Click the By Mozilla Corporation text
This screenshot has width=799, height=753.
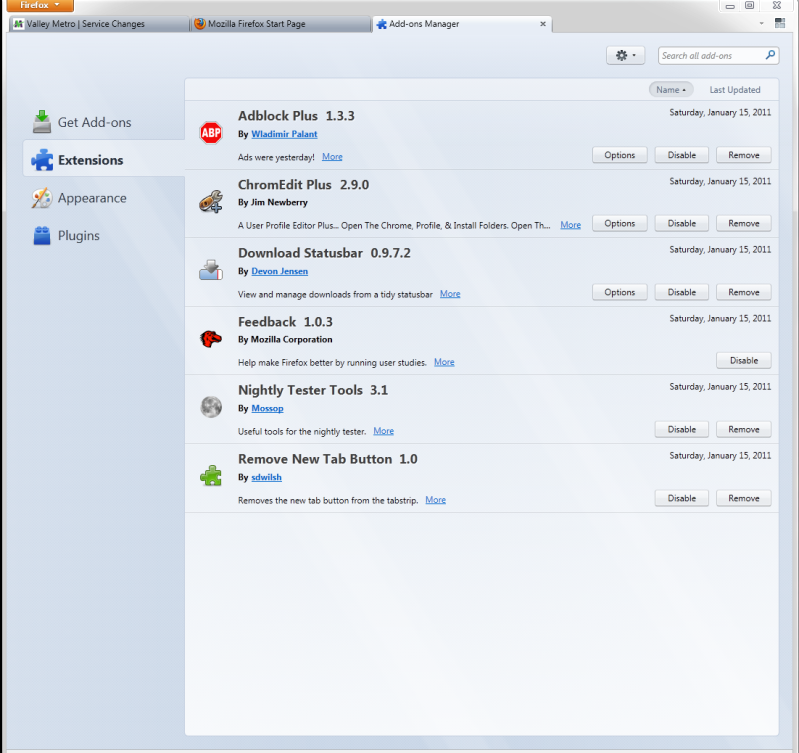[285, 339]
